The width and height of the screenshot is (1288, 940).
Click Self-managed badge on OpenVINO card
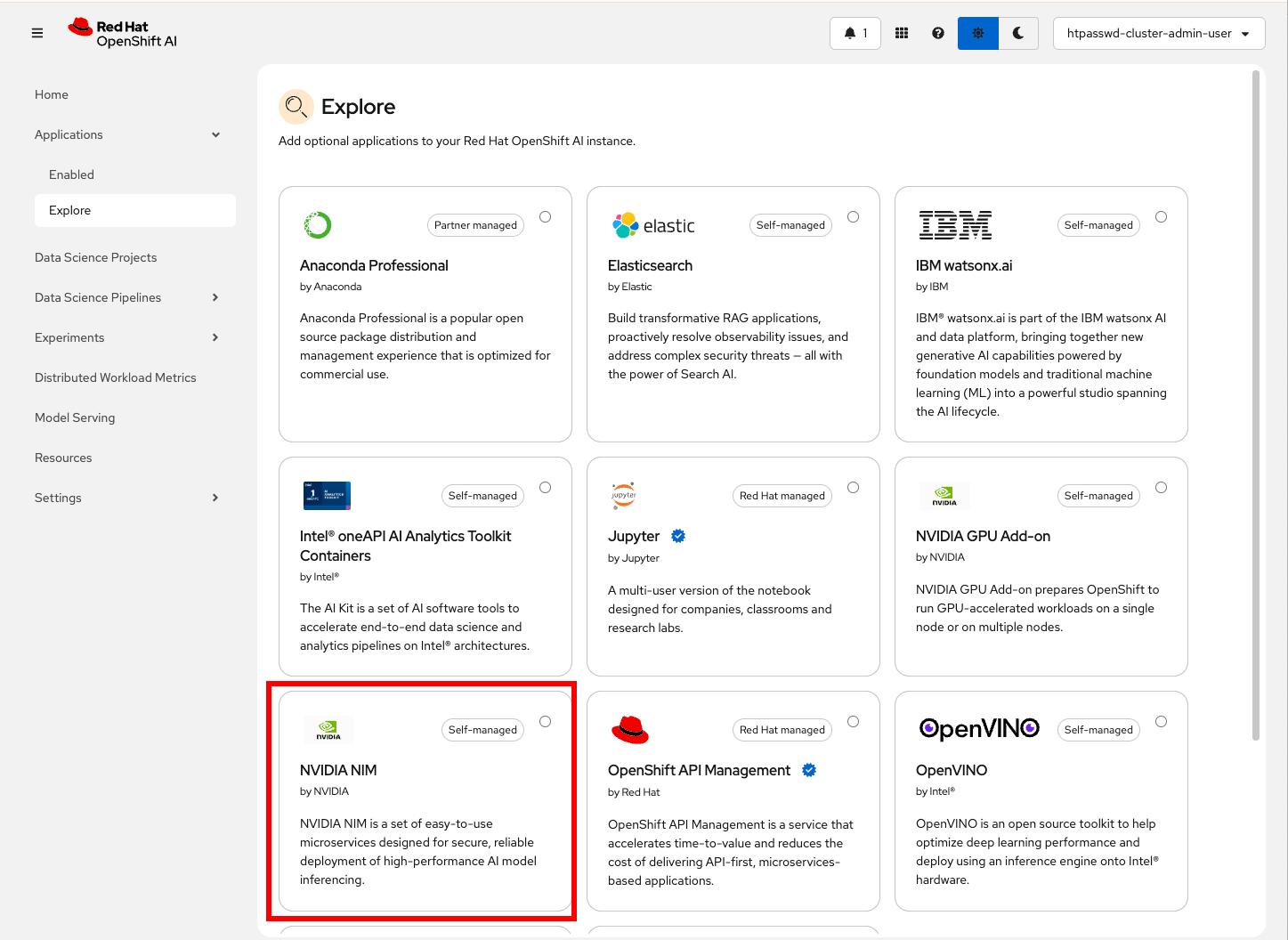(x=1098, y=730)
